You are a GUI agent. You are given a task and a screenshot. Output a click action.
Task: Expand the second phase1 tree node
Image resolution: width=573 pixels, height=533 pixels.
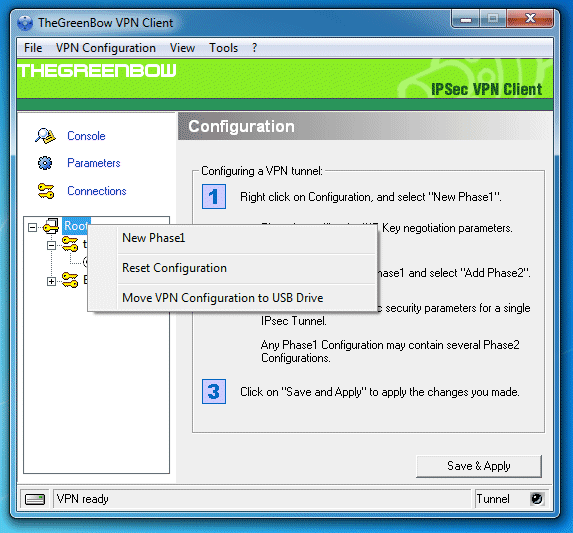[x=52, y=281]
